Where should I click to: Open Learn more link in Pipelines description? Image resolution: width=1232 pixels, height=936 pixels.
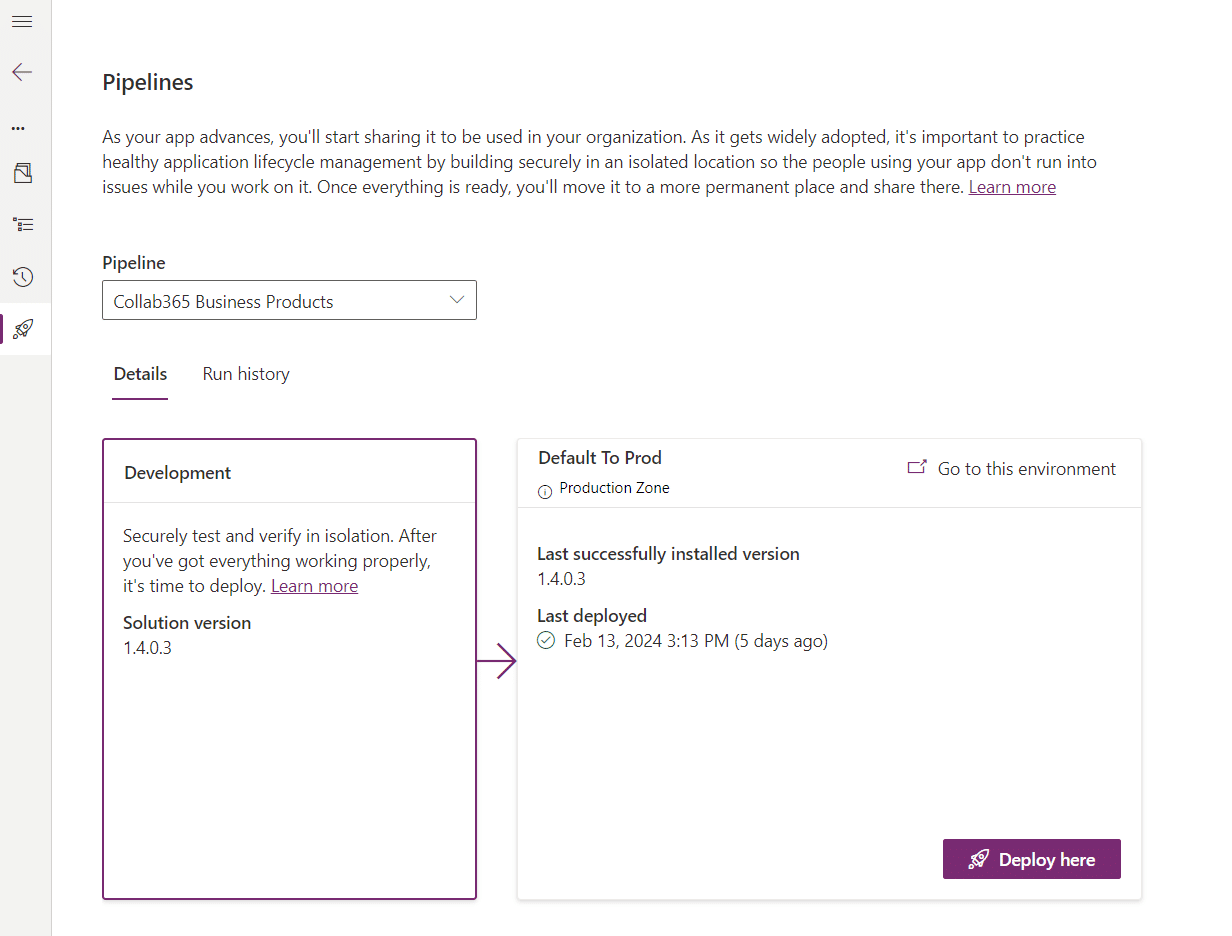click(x=1012, y=187)
